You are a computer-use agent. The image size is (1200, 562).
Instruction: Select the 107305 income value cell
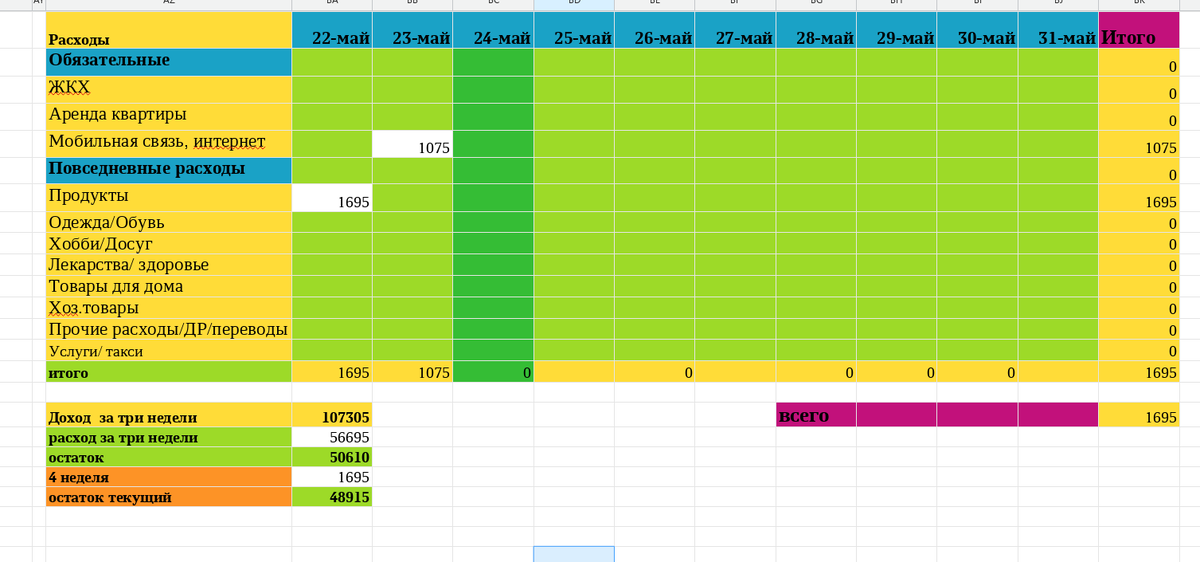coord(332,417)
